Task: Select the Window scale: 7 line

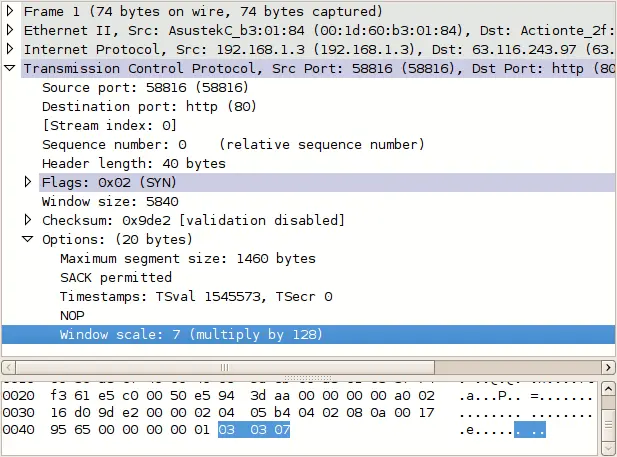Action: [308, 335]
